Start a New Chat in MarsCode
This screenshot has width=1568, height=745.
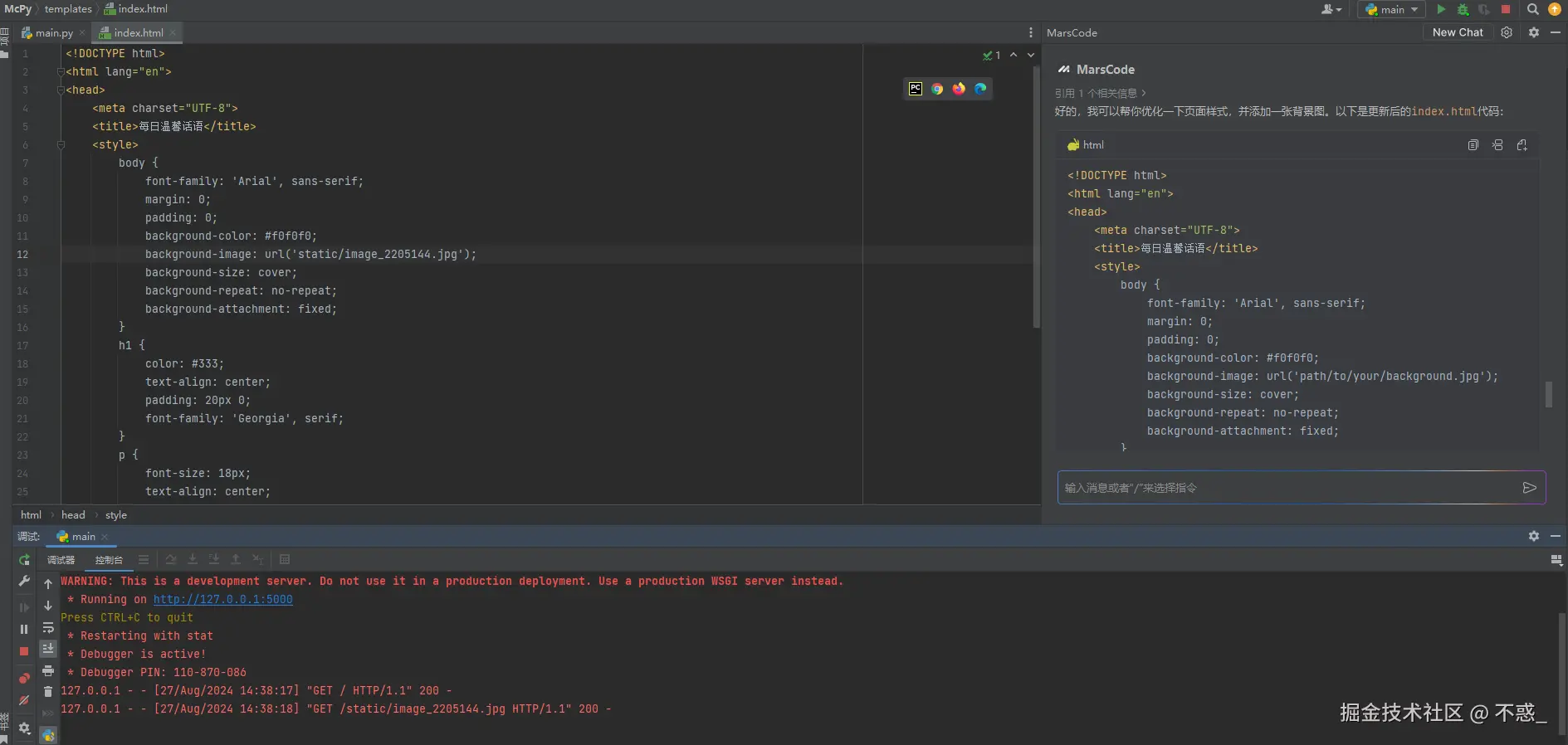pyautogui.click(x=1457, y=32)
